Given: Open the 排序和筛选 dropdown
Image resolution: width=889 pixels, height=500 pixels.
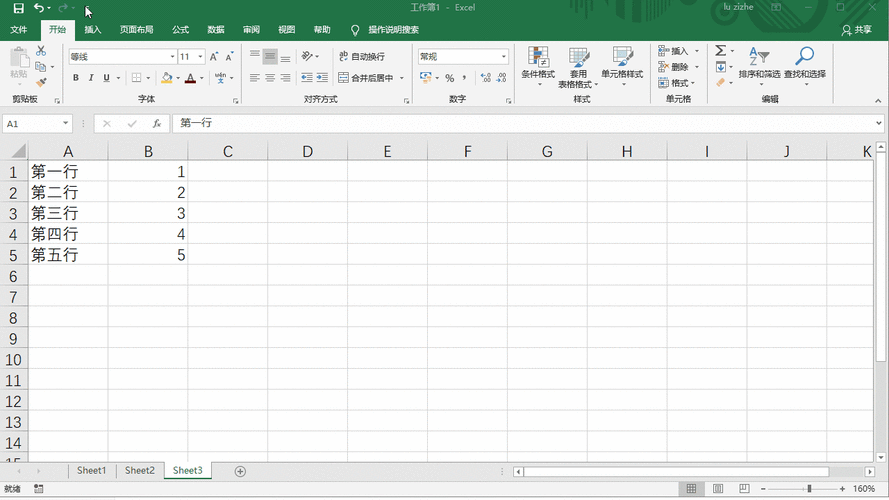Looking at the screenshot, I should [759, 67].
